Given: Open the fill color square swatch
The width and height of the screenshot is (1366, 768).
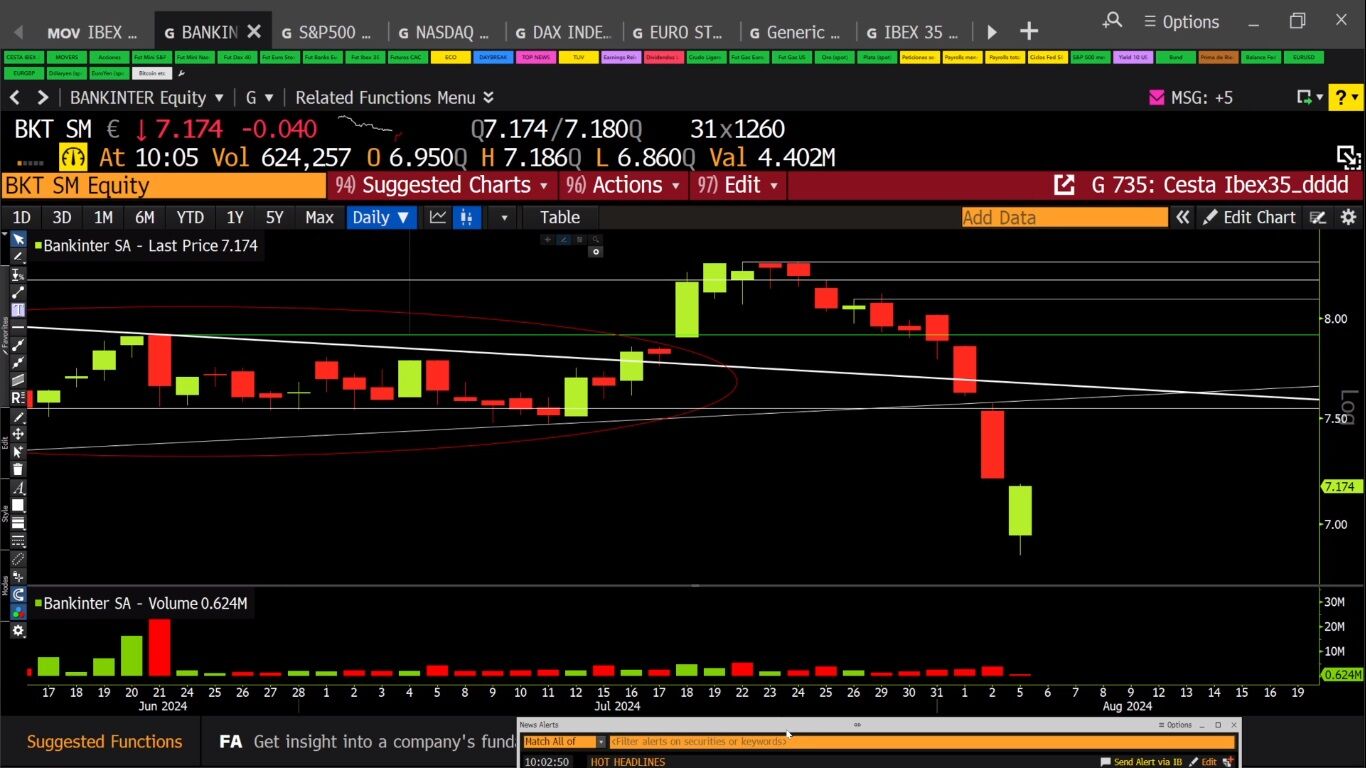Looking at the screenshot, I should point(18,505).
